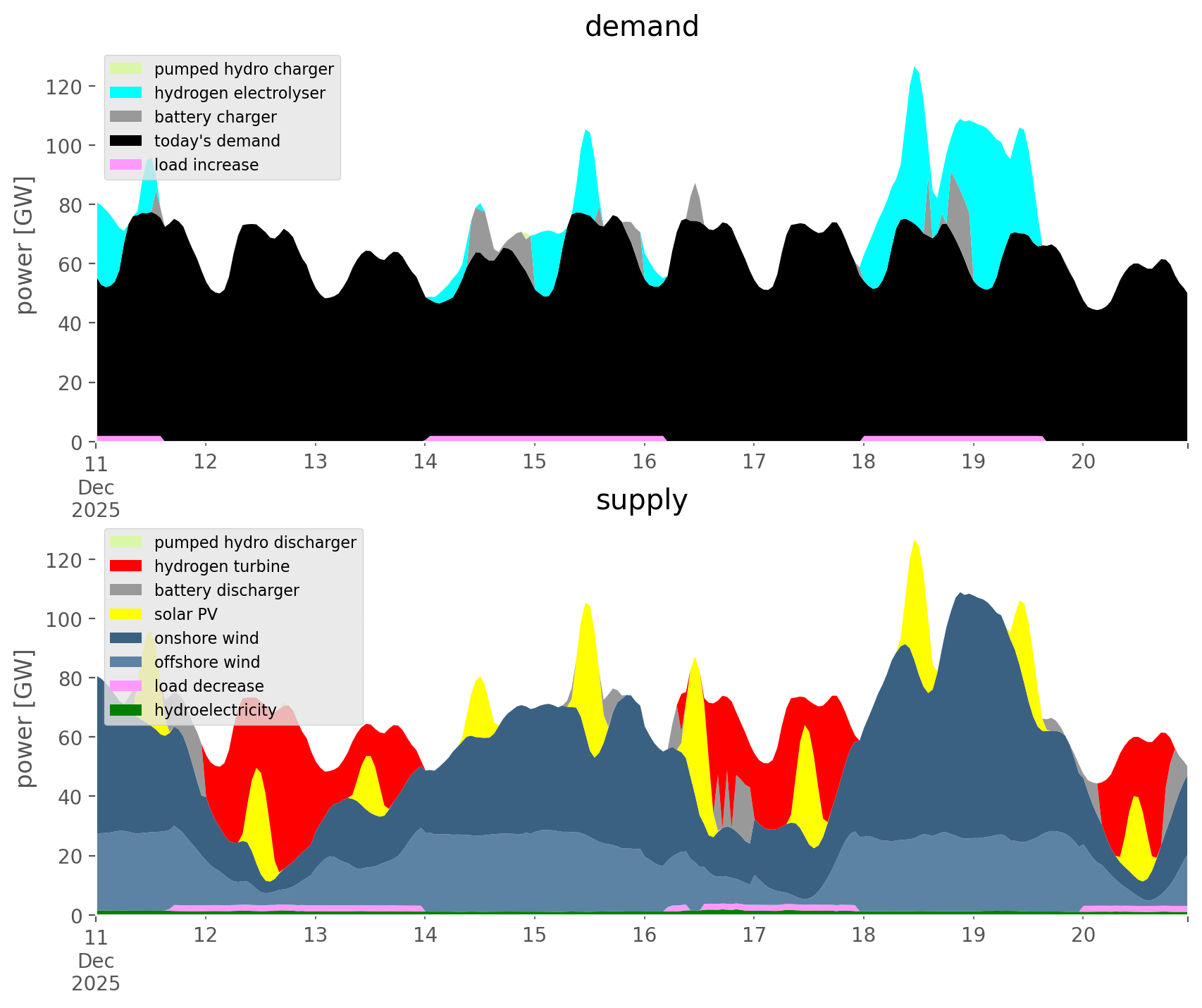Click the onshore wind legend swatch
1202x1008 pixels.
126,638
